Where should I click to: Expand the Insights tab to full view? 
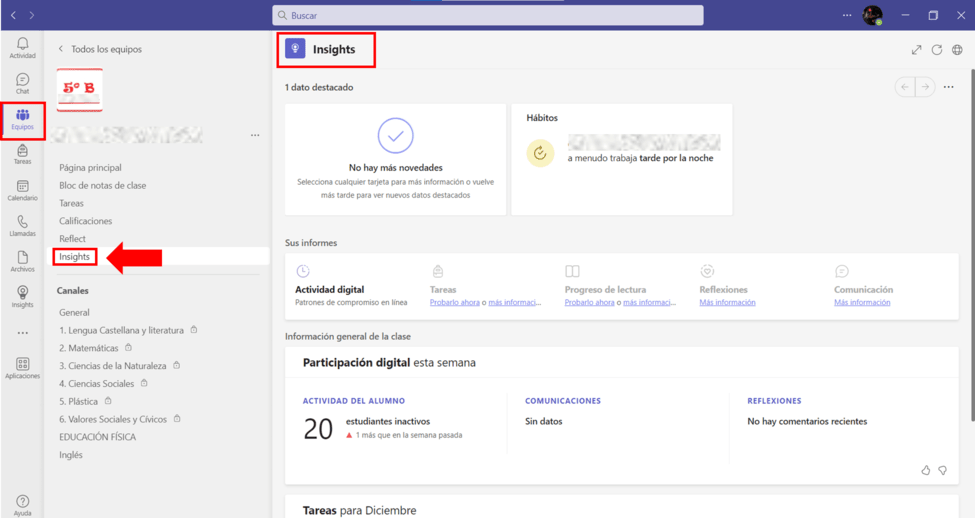click(x=916, y=50)
